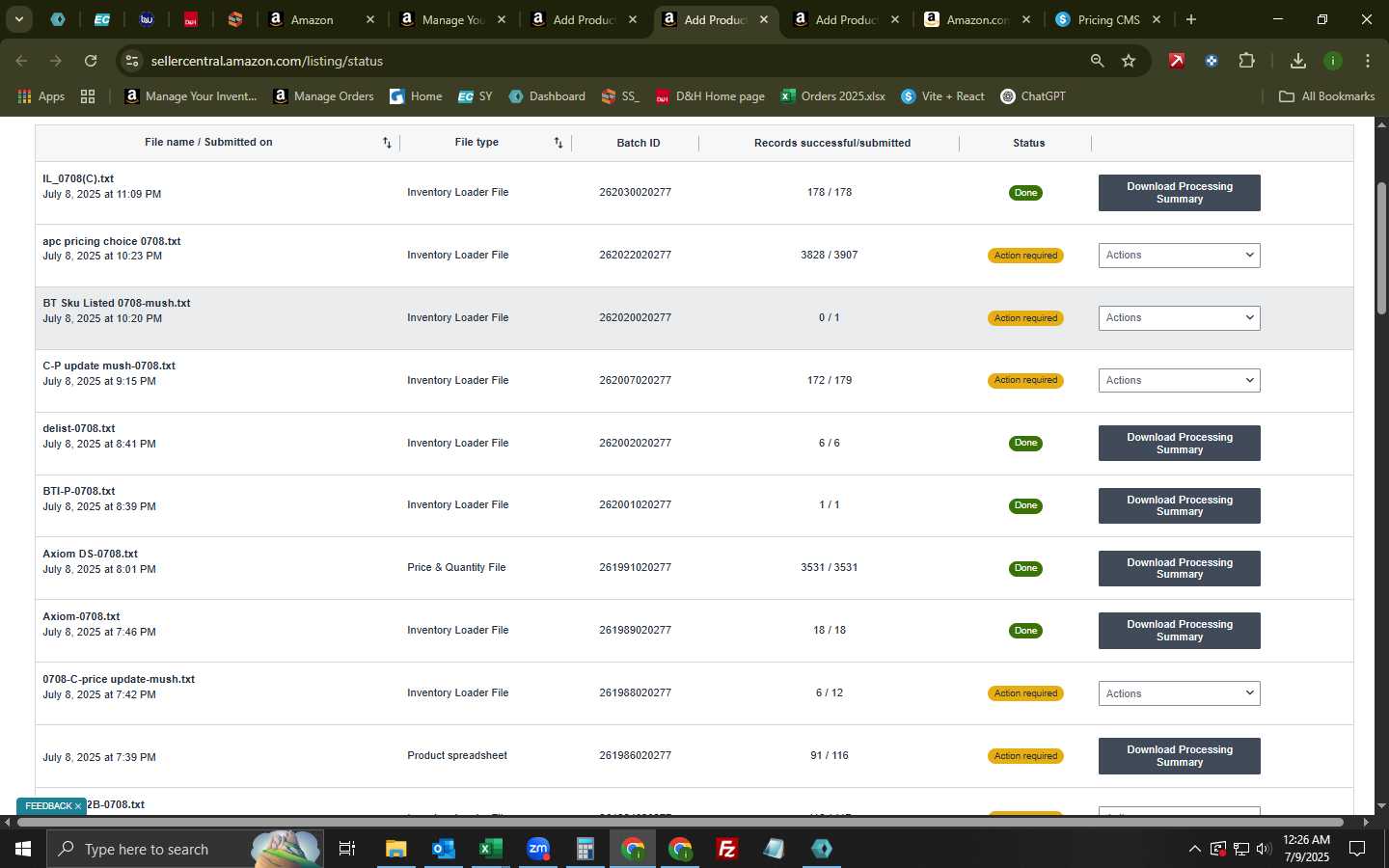The height and width of the screenshot is (868, 1389).
Task: Click Price & Quantity File type cell
Action: tap(456, 568)
